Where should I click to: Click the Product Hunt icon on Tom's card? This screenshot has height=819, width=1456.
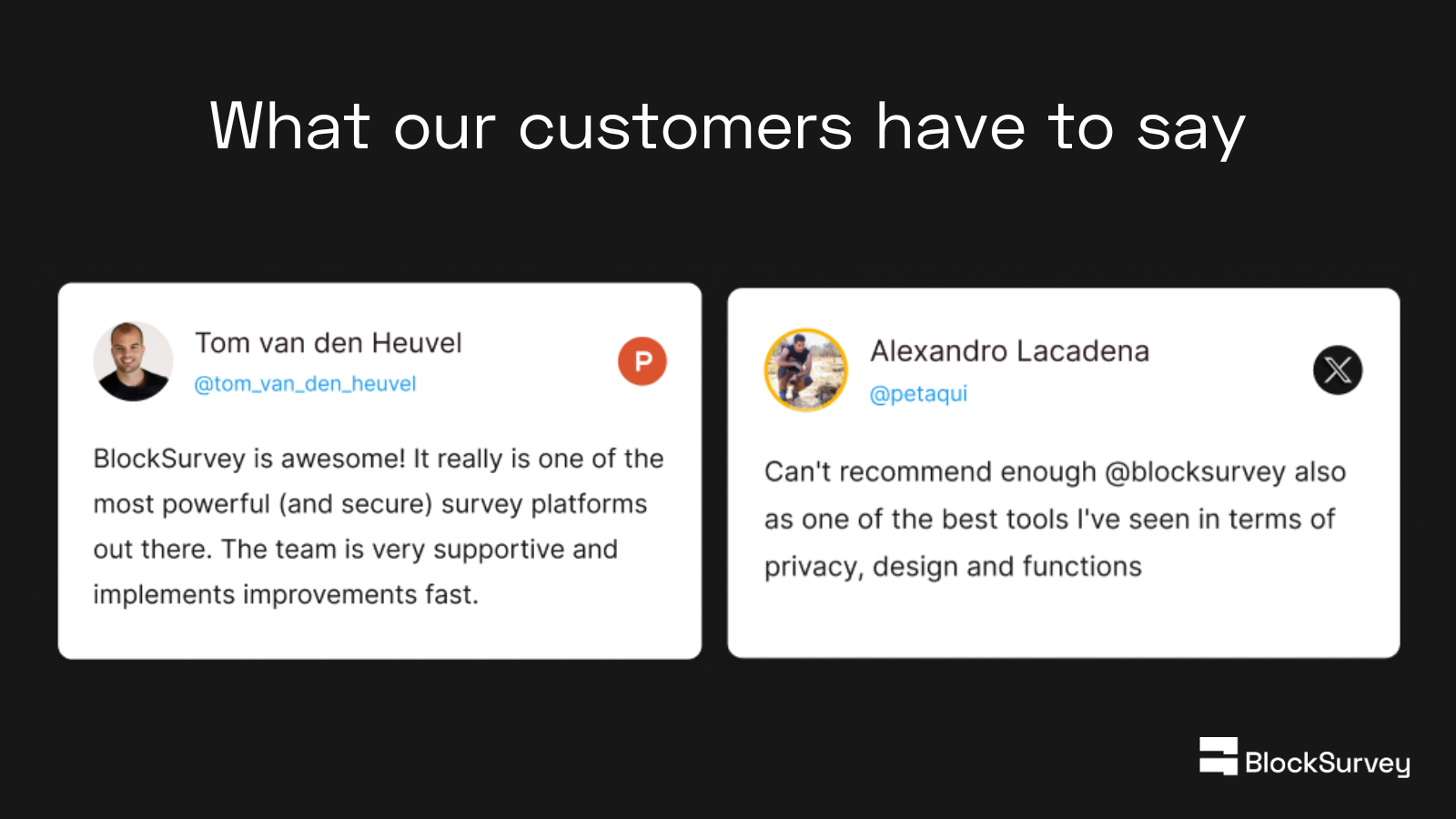[x=642, y=361]
